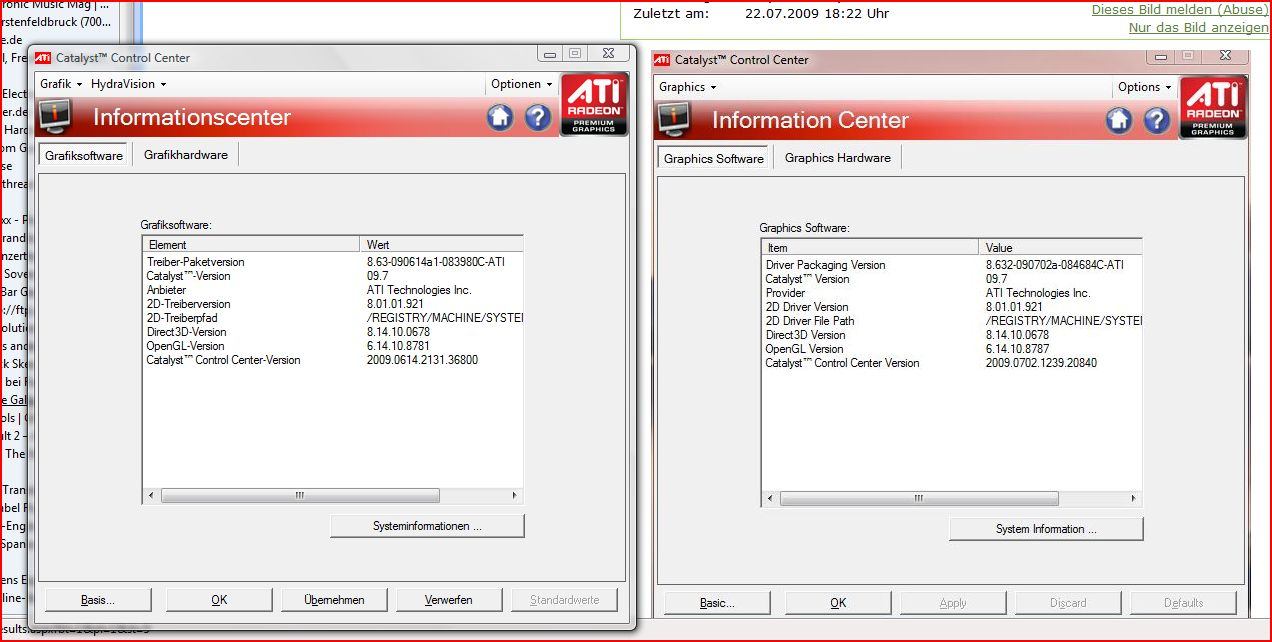The image size is (1272, 642).
Task: Click the Übernehmen button
Action: (x=335, y=600)
